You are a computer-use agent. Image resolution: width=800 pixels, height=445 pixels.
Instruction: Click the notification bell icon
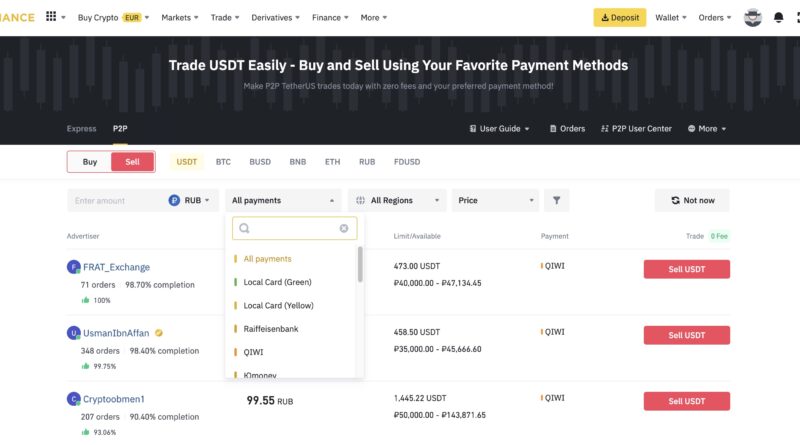tap(779, 17)
